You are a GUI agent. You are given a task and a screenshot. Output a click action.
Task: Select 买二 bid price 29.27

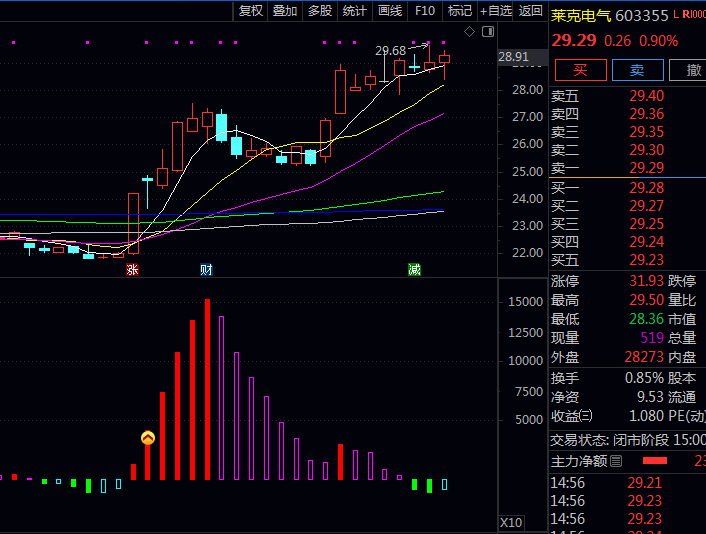(647, 205)
